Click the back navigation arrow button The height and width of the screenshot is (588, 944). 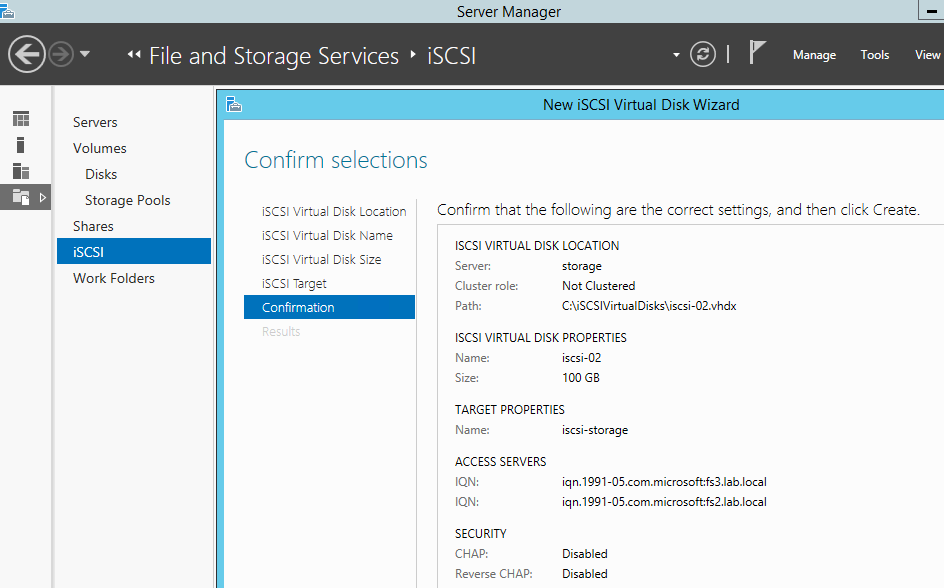tap(27, 54)
